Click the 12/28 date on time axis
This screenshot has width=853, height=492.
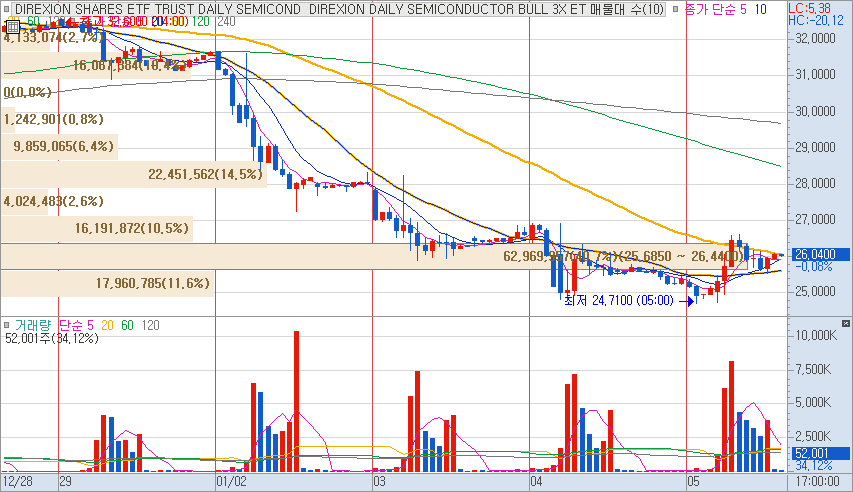tap(17, 482)
